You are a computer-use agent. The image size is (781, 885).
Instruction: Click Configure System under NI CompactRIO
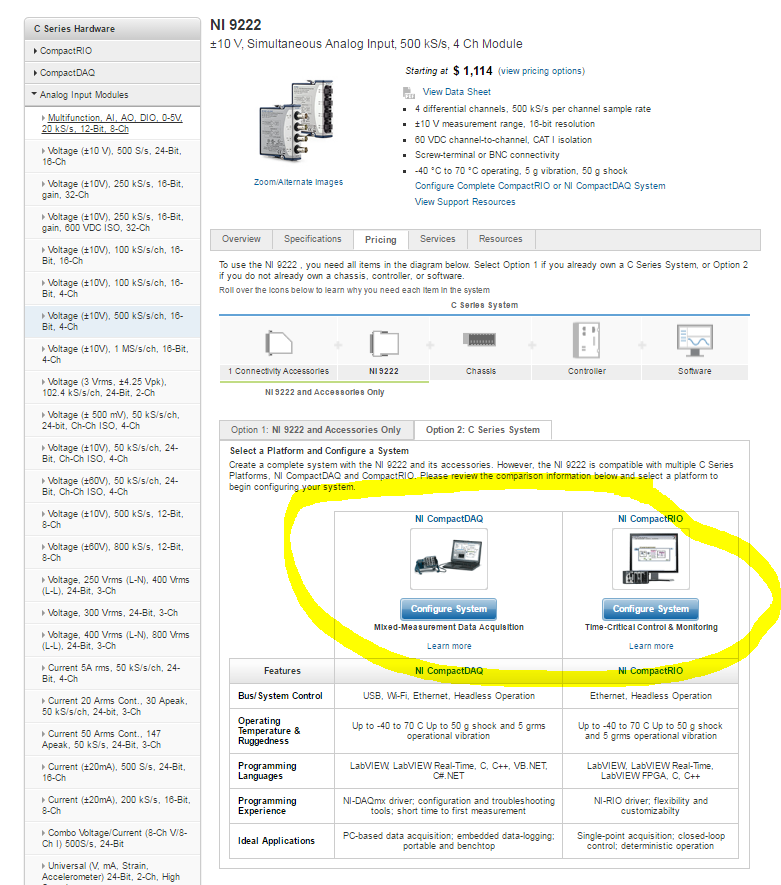tap(651, 609)
